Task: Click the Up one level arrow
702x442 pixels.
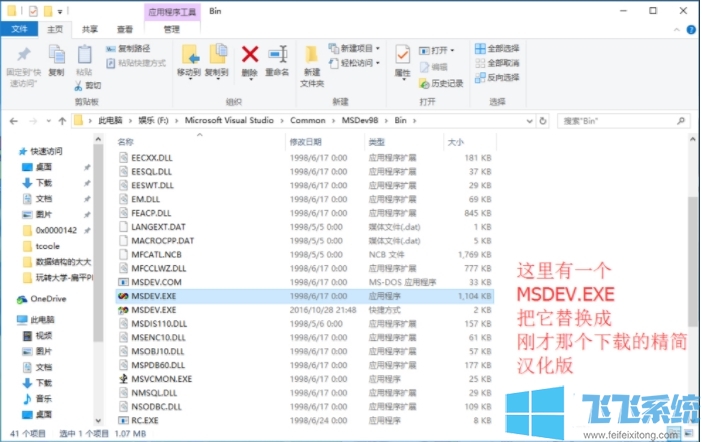Action: [x=62, y=121]
